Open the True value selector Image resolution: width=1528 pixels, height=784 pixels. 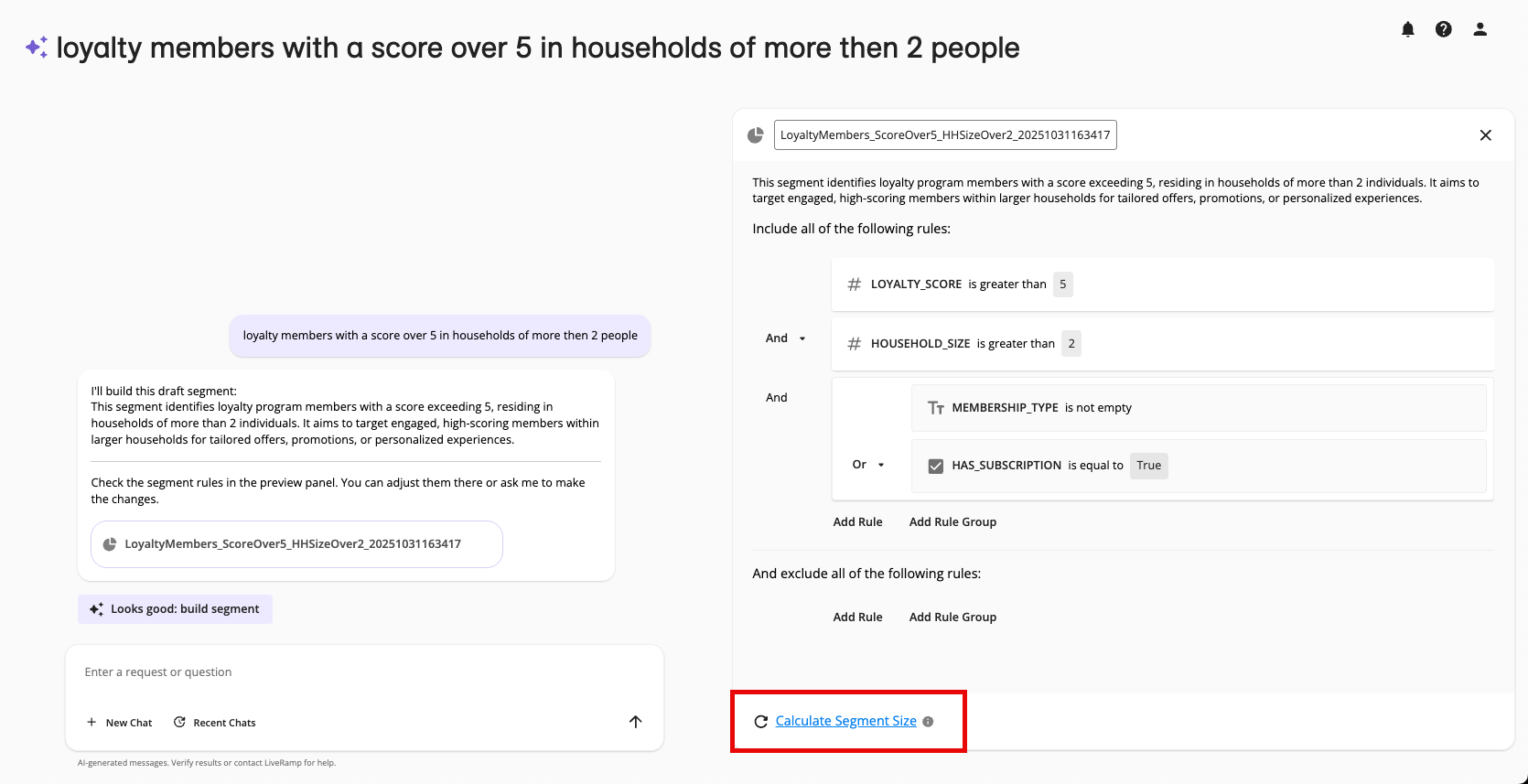1148,466
